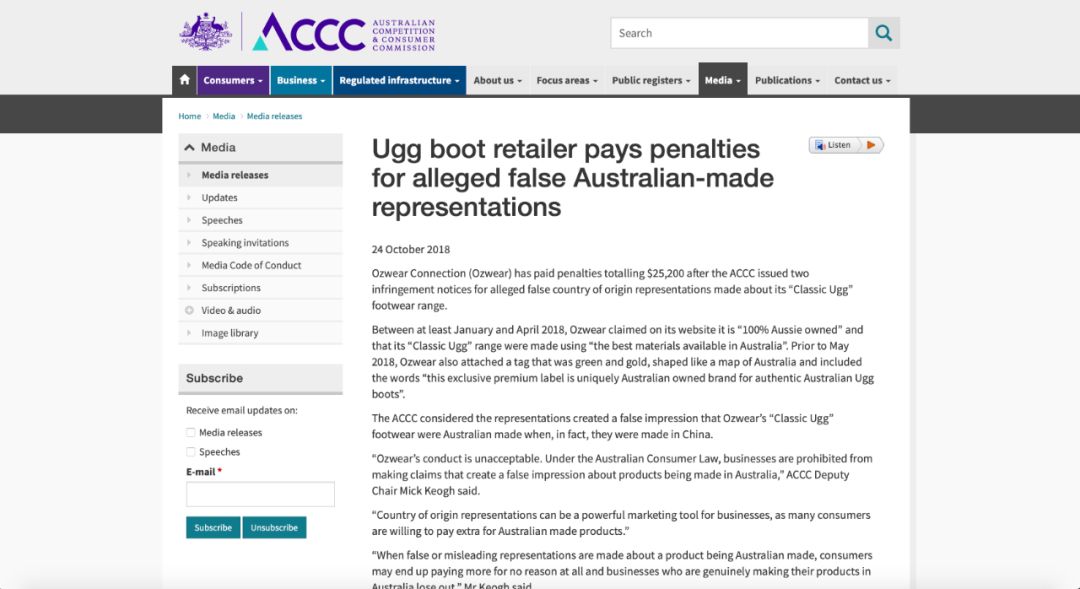Tick the Speeches subscription checkbox
Image resolution: width=1080 pixels, height=589 pixels.
[191, 452]
